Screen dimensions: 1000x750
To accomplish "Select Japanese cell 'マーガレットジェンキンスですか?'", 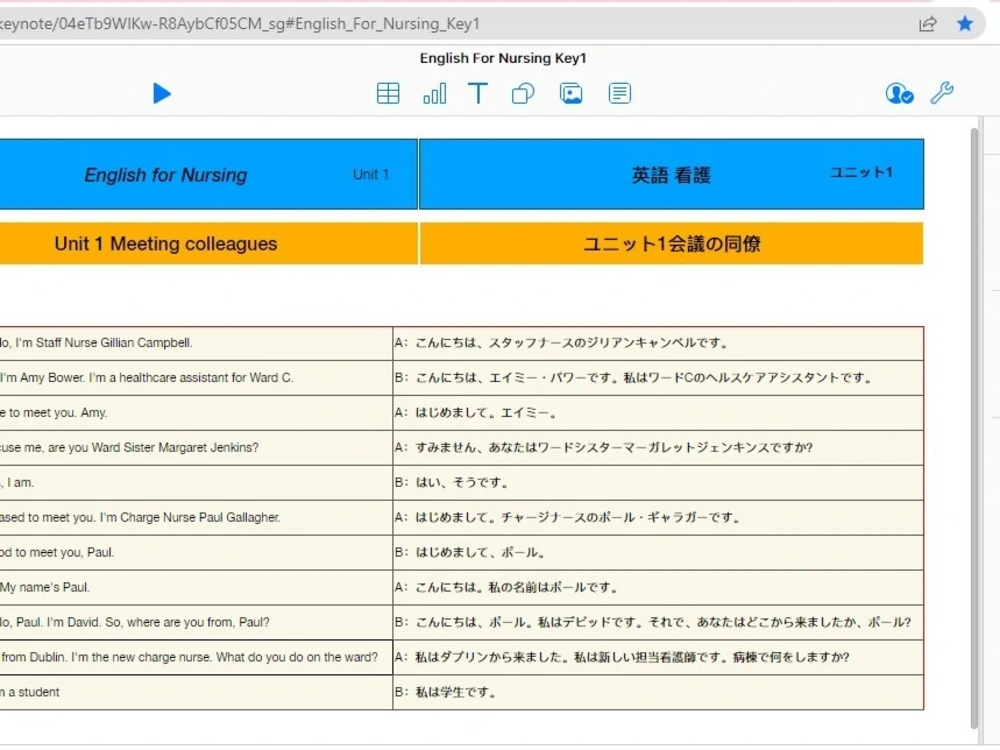I will (x=658, y=448).
